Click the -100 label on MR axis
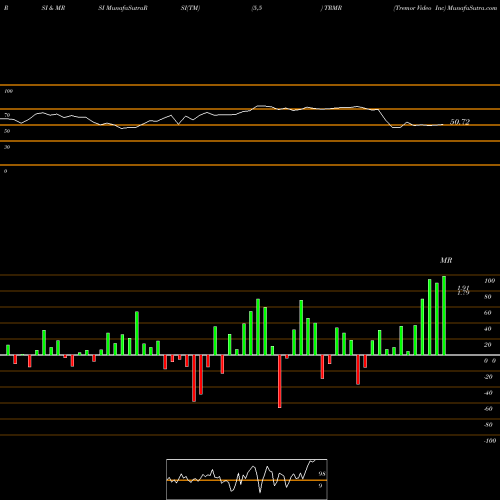 pyautogui.click(x=490, y=441)
